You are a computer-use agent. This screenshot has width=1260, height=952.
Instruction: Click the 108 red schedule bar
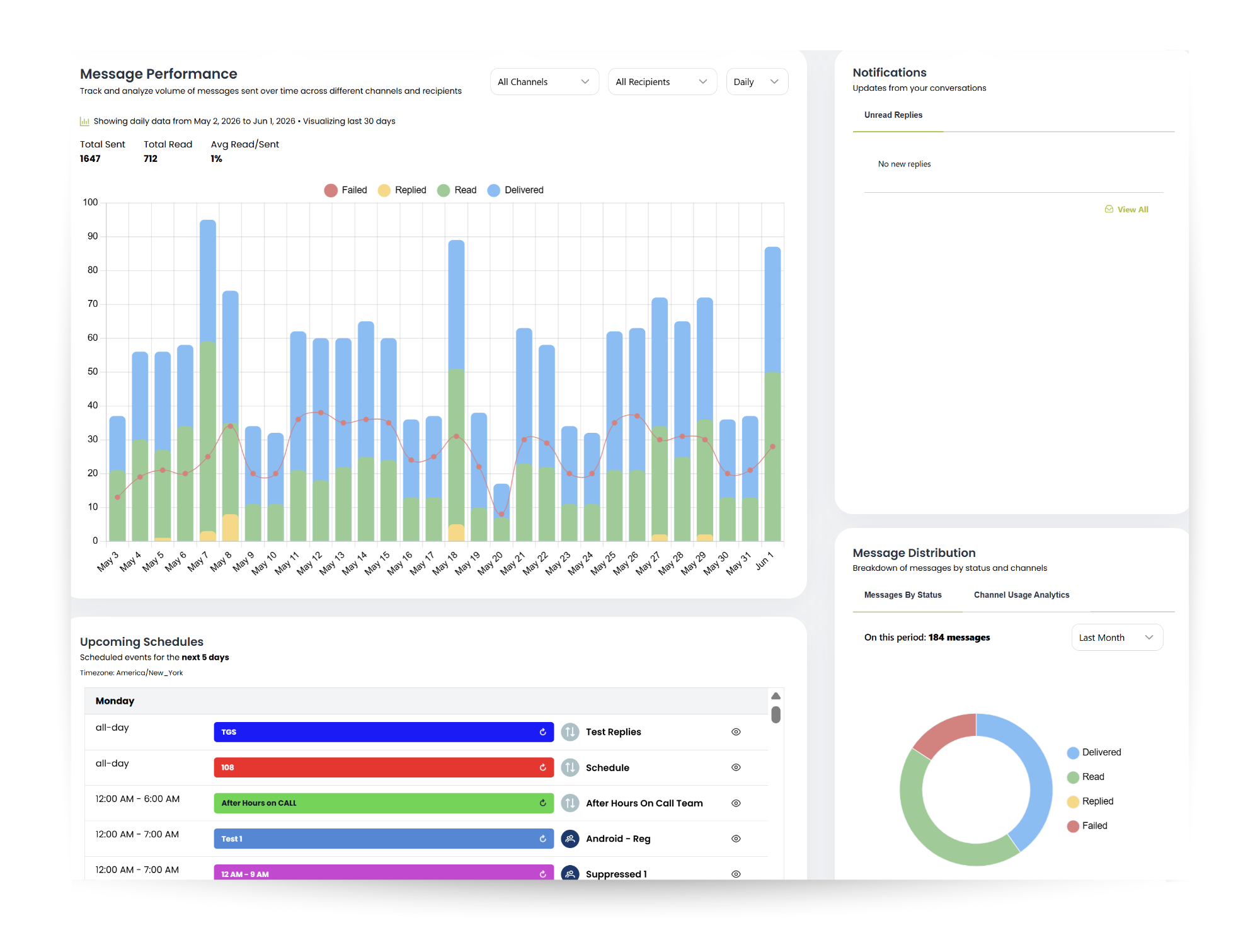pos(384,767)
